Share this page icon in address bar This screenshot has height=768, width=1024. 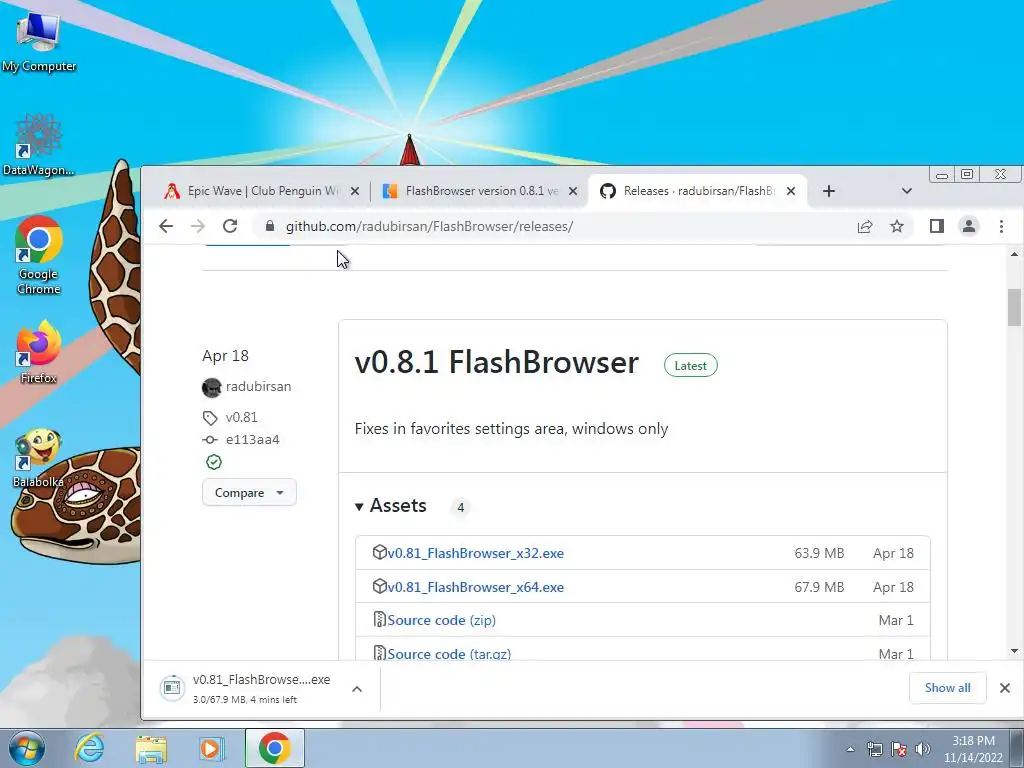(x=865, y=226)
